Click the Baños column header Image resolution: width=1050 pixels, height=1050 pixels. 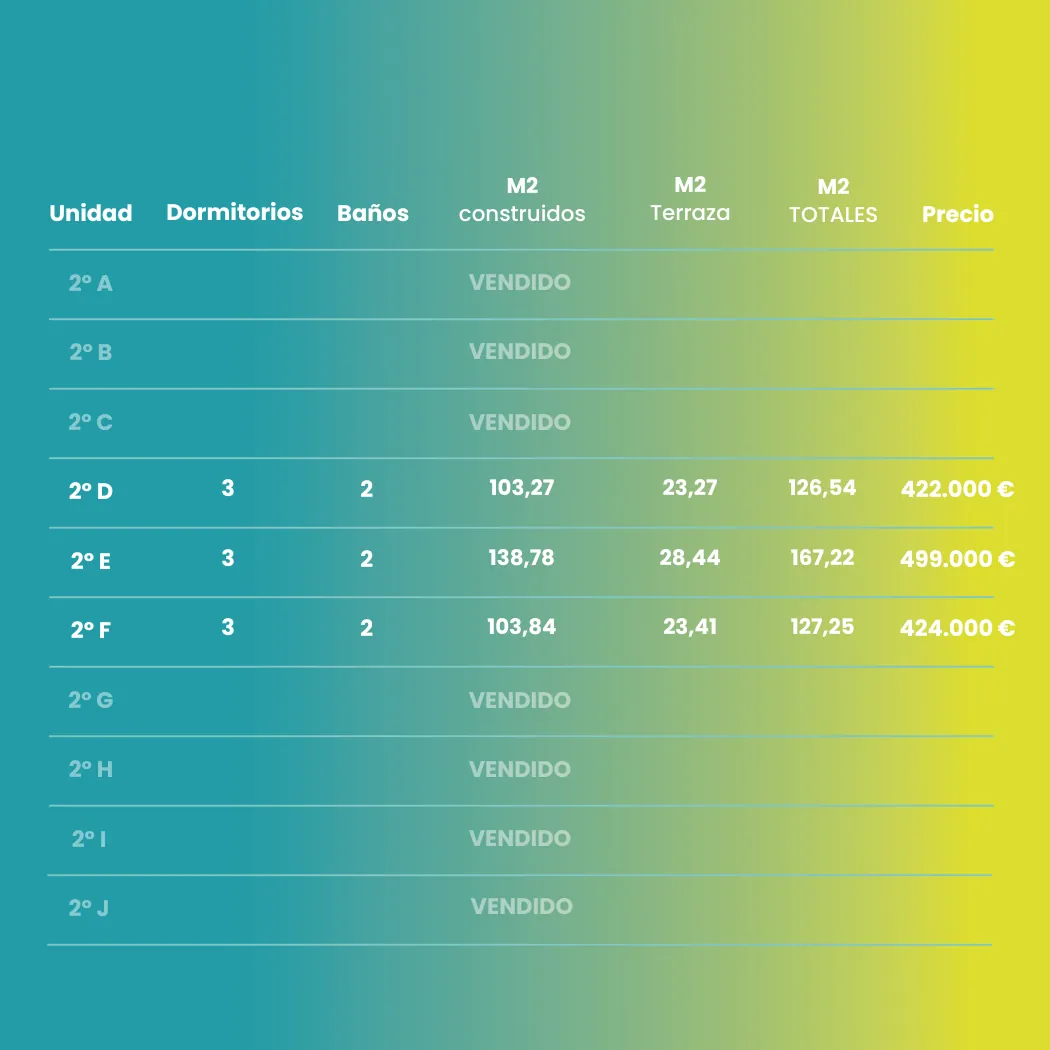click(373, 213)
